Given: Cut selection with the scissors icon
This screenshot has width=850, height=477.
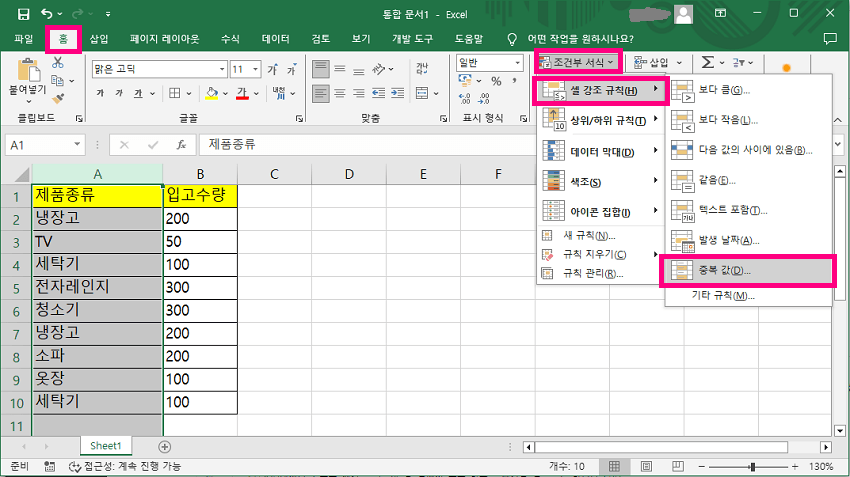Looking at the screenshot, I should tap(57, 63).
